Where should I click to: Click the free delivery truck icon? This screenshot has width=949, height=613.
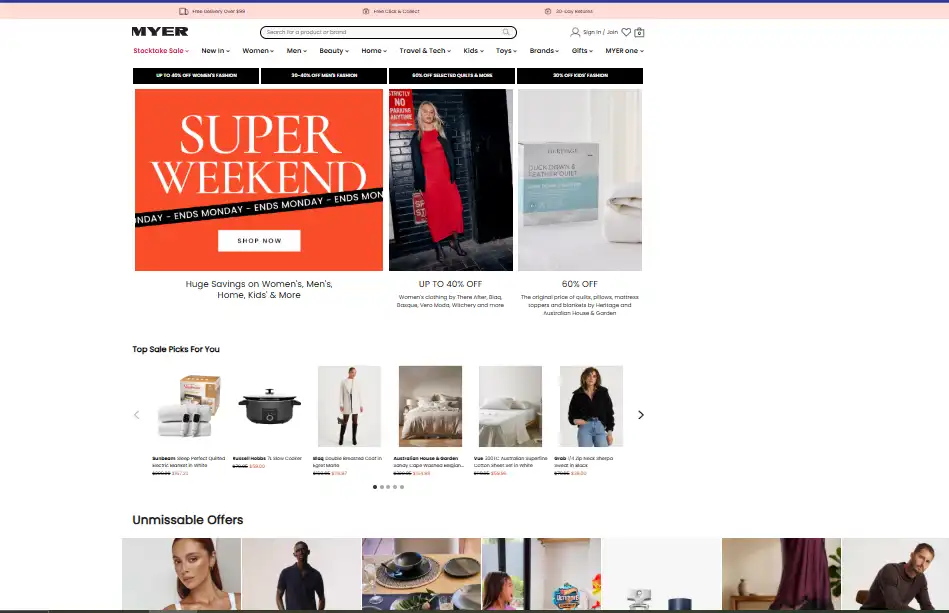[183, 11]
